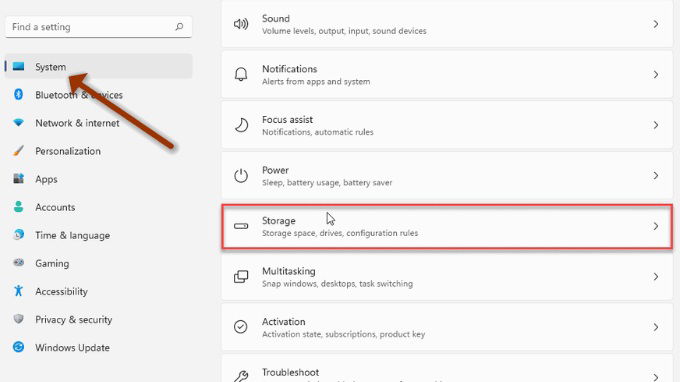Expand the Sound settings chevron
Image resolution: width=680 pixels, height=382 pixels.
pos(656,24)
